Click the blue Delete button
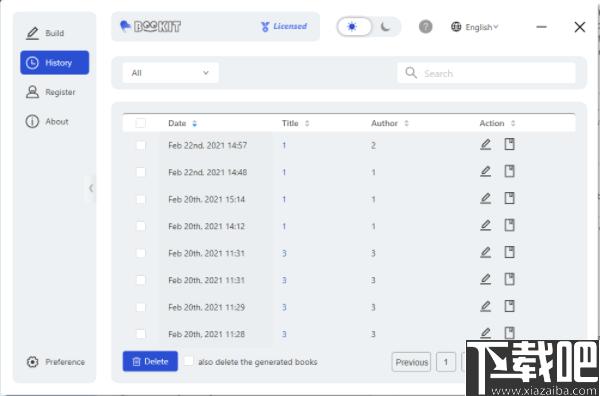 150,361
